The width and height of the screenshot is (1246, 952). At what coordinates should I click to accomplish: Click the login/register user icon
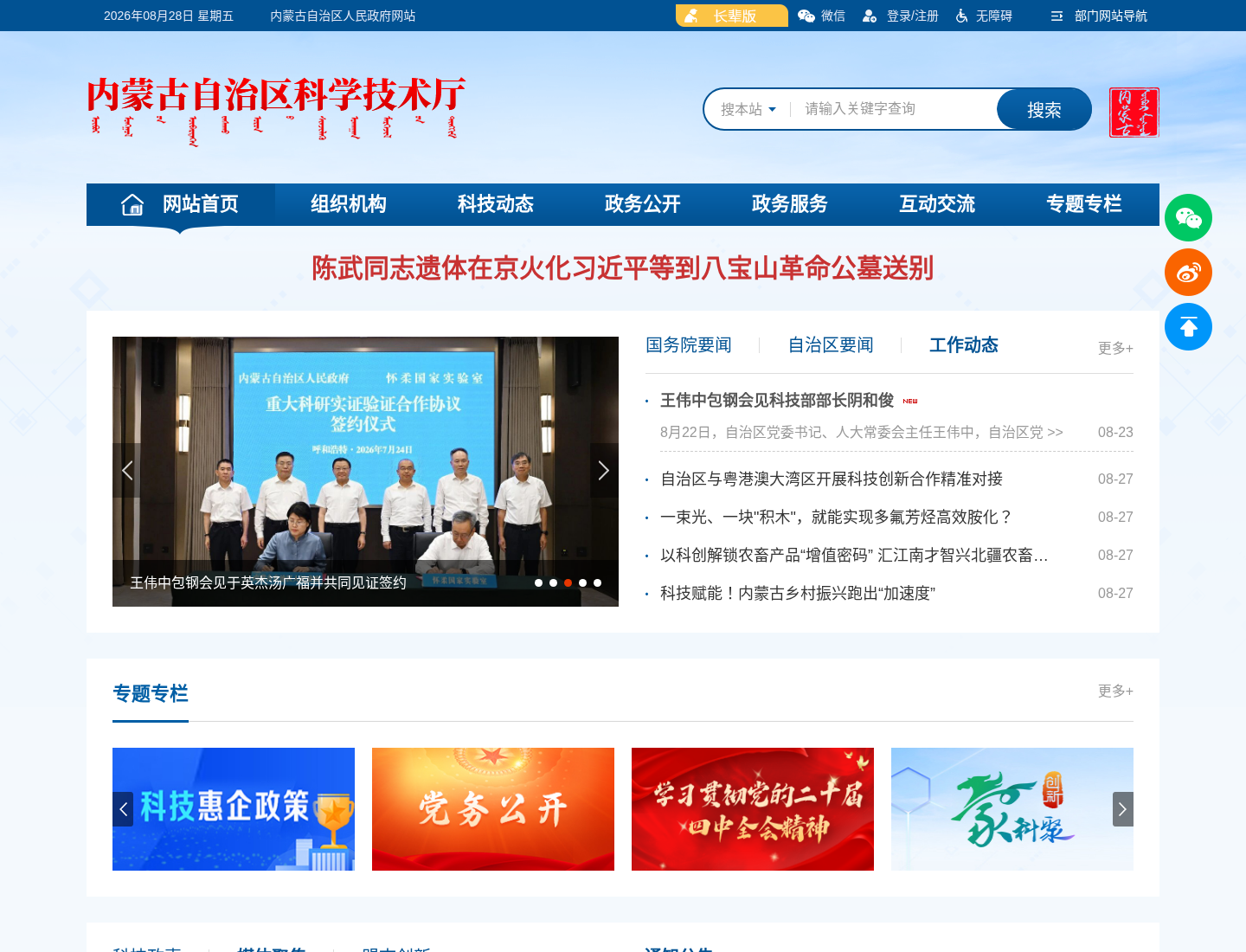pos(870,16)
